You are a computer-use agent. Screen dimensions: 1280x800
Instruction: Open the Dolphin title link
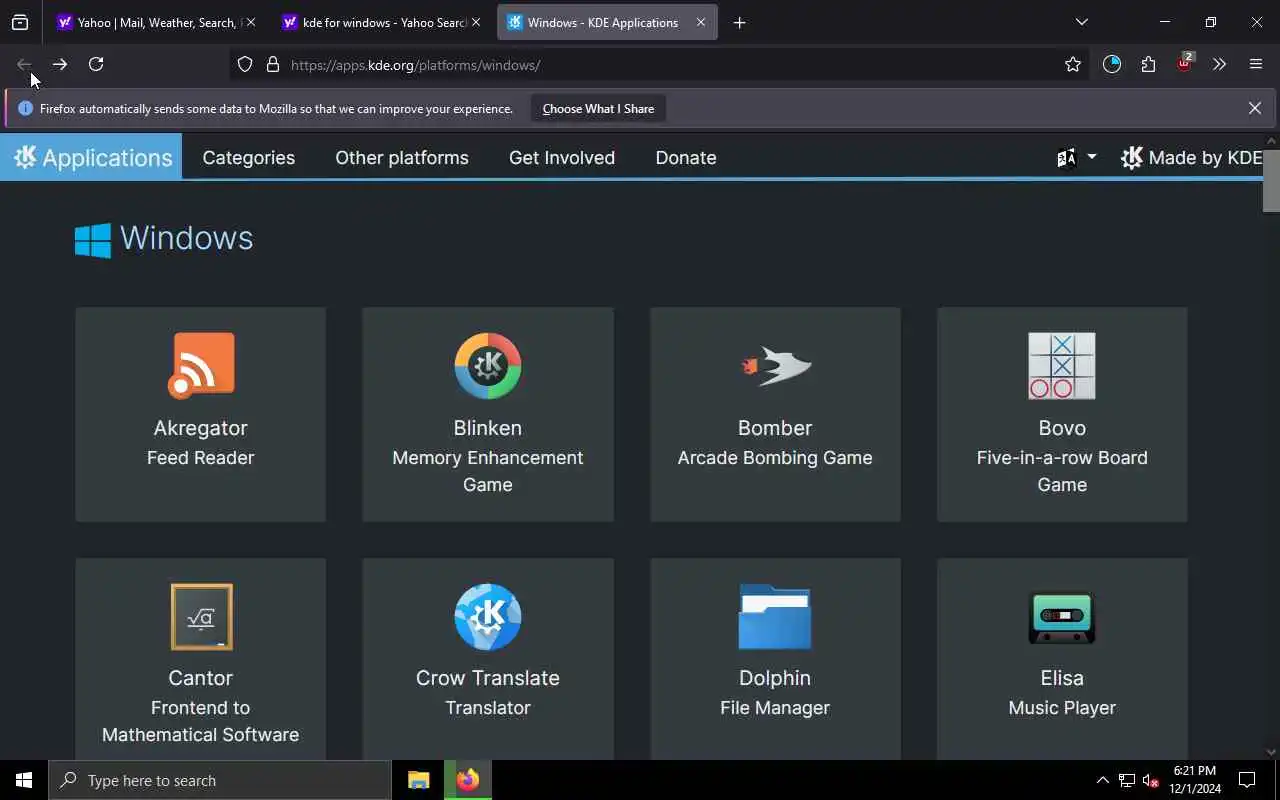[775, 678]
